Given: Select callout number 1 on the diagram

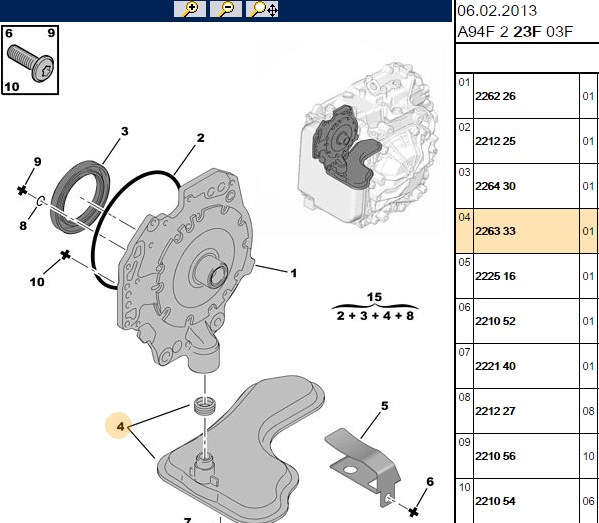Looking at the screenshot, I should pos(293,273).
